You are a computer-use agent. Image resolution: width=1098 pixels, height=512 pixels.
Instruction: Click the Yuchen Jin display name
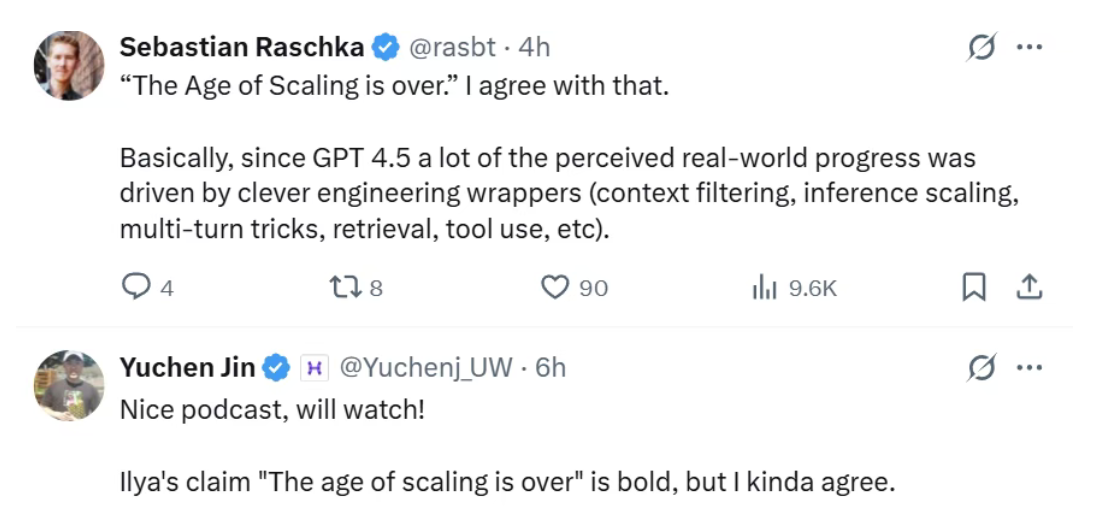tap(187, 368)
